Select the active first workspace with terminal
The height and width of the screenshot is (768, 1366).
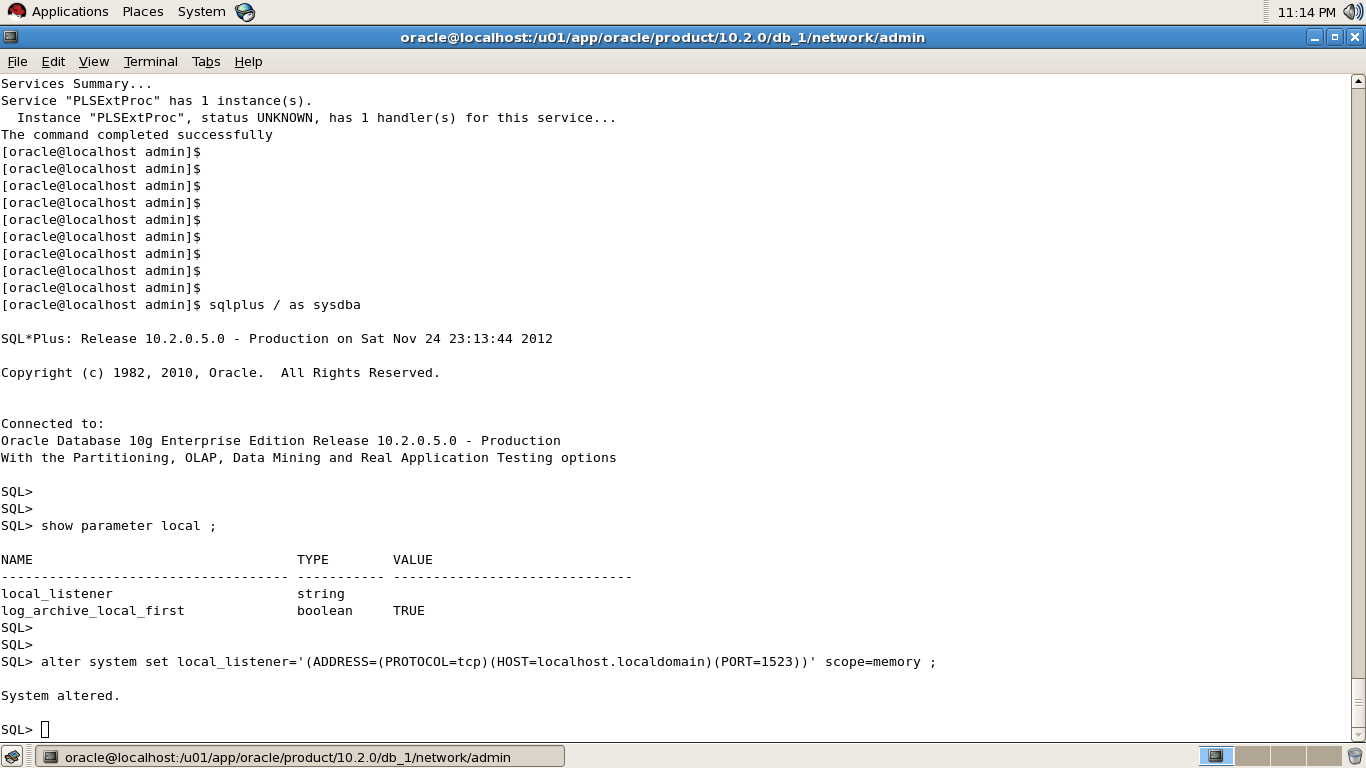click(1216, 756)
